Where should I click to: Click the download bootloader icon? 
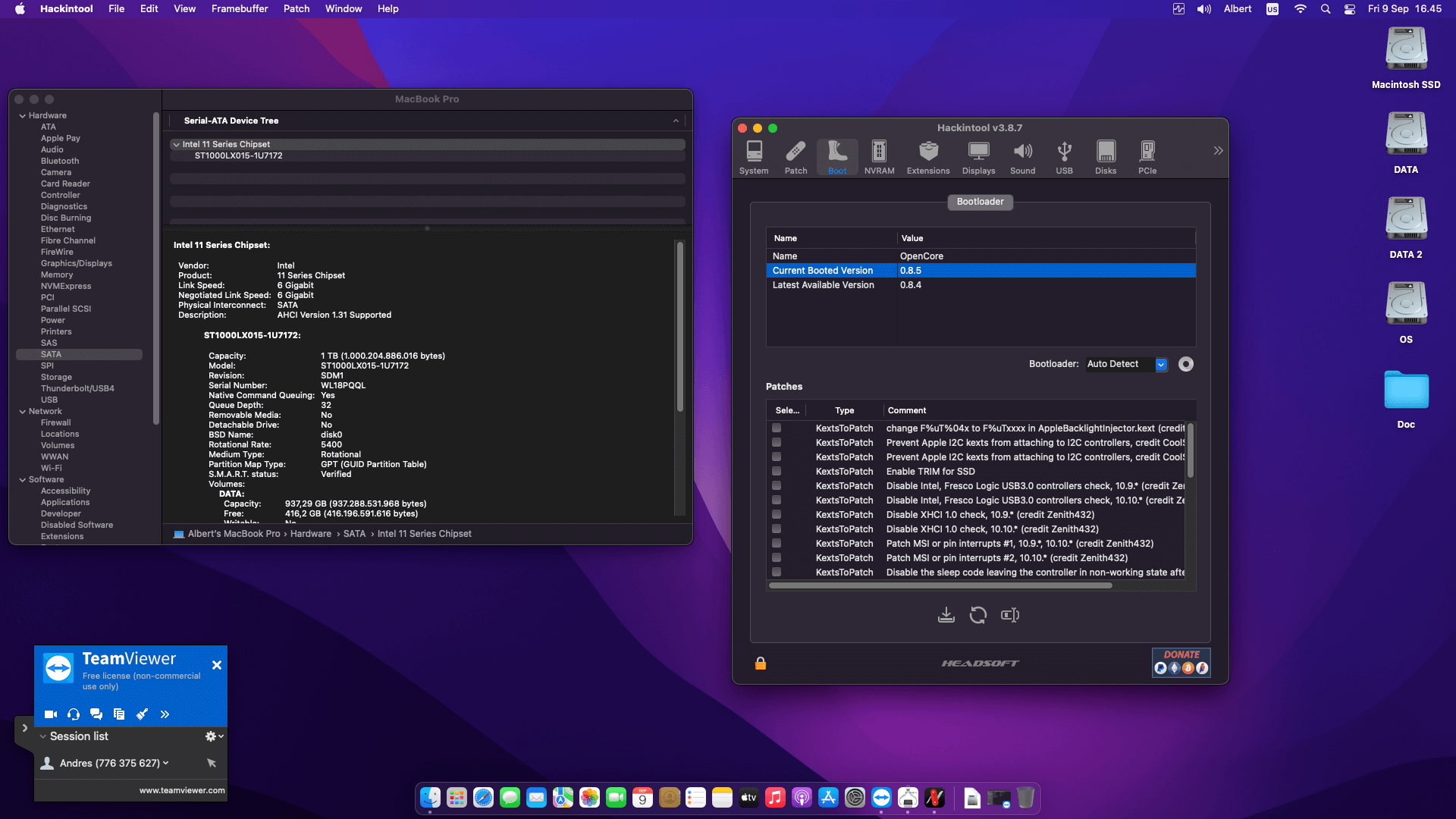click(946, 615)
